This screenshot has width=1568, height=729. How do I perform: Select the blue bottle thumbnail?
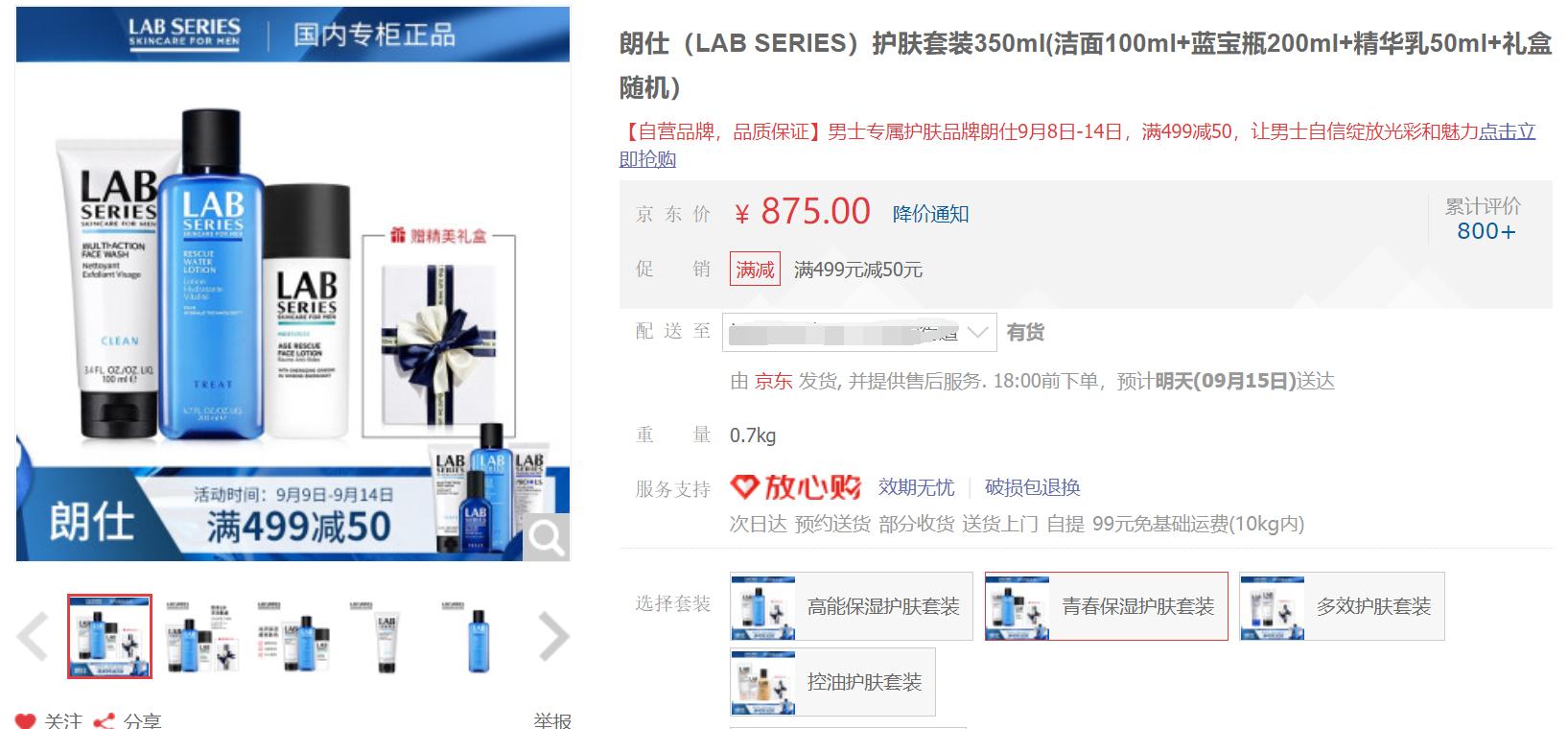(x=479, y=637)
